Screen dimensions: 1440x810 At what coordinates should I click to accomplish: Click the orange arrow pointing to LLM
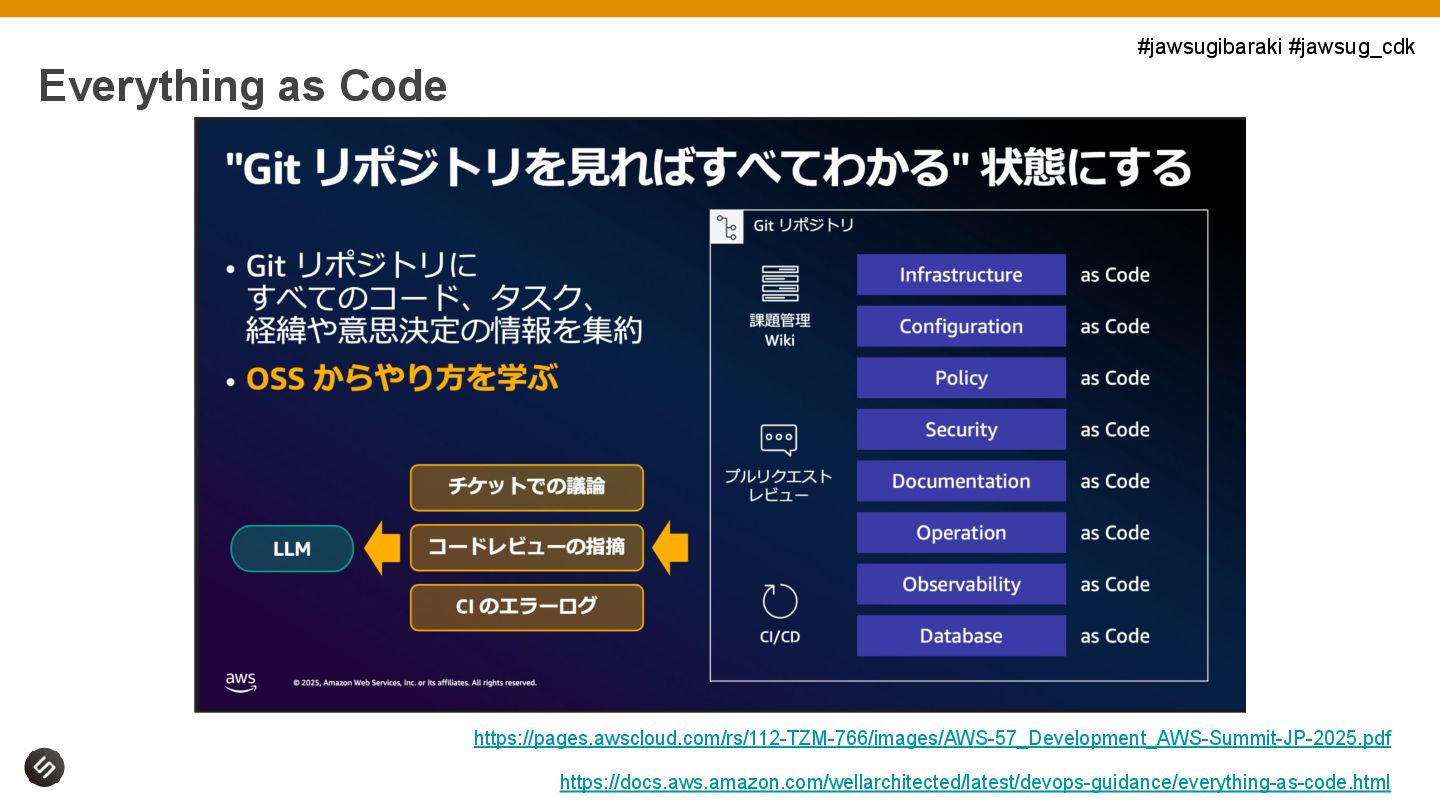pyautogui.click(x=382, y=548)
